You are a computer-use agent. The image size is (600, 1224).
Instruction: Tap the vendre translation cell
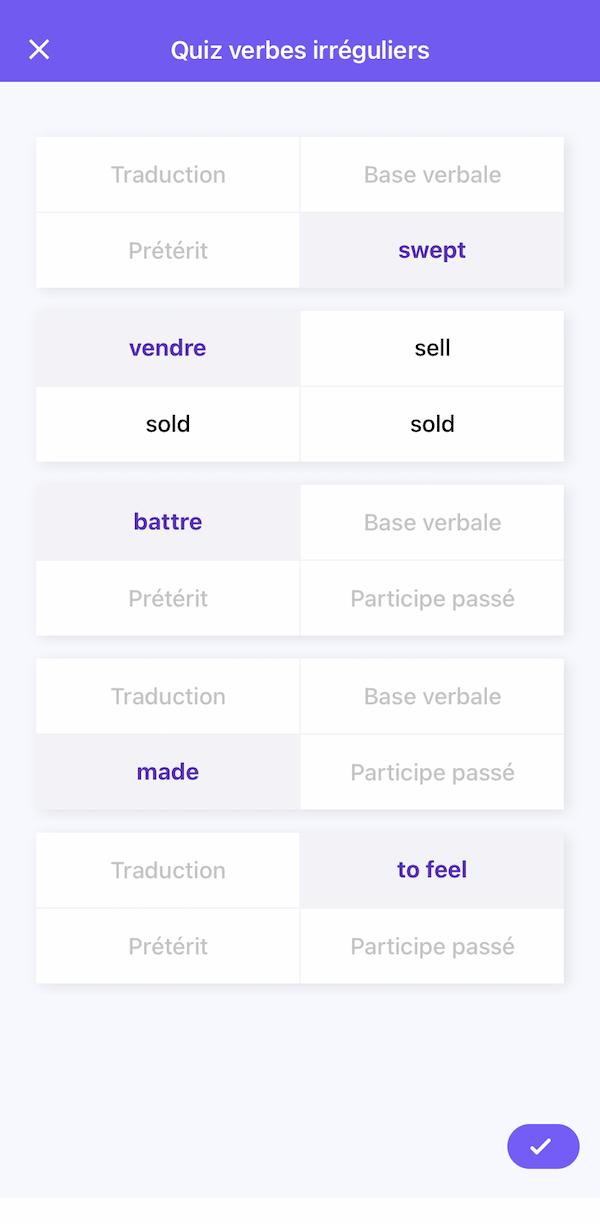tap(168, 348)
